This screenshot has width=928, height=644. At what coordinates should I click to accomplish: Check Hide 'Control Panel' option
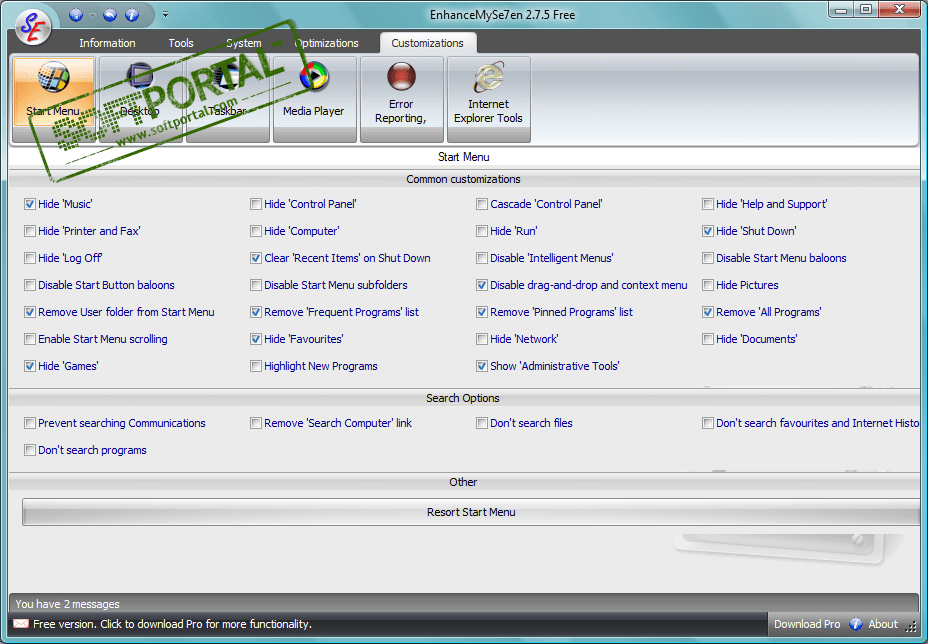[256, 204]
